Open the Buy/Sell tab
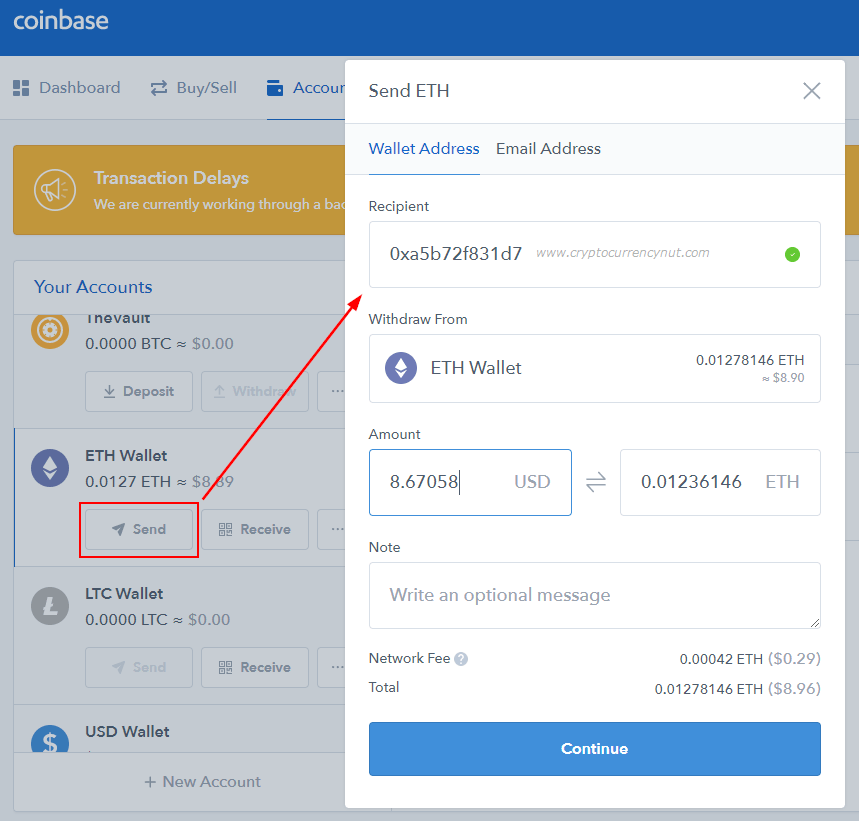 tap(193, 88)
